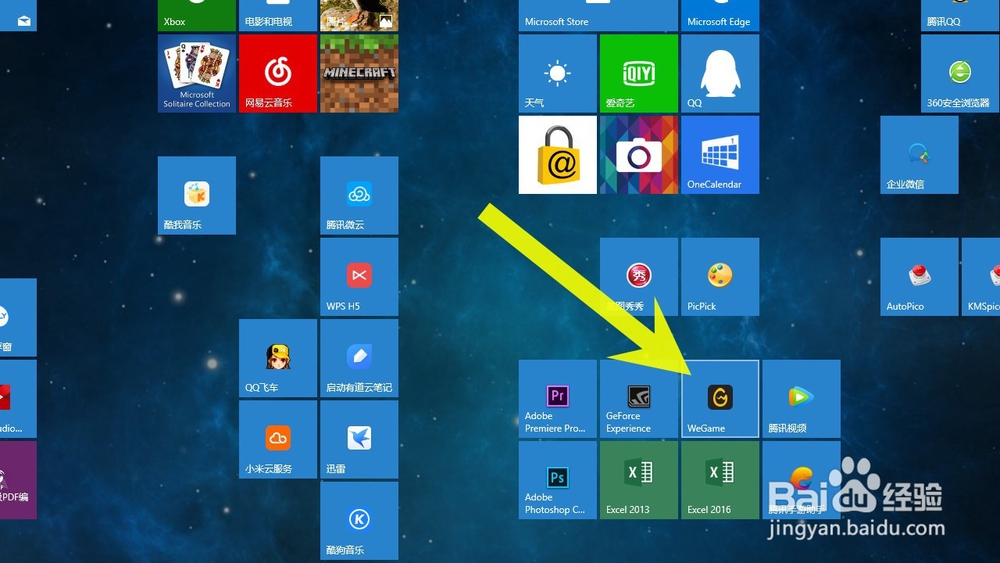Open the 企业微信 tile
This screenshot has width=1000, height=563.
(x=919, y=154)
